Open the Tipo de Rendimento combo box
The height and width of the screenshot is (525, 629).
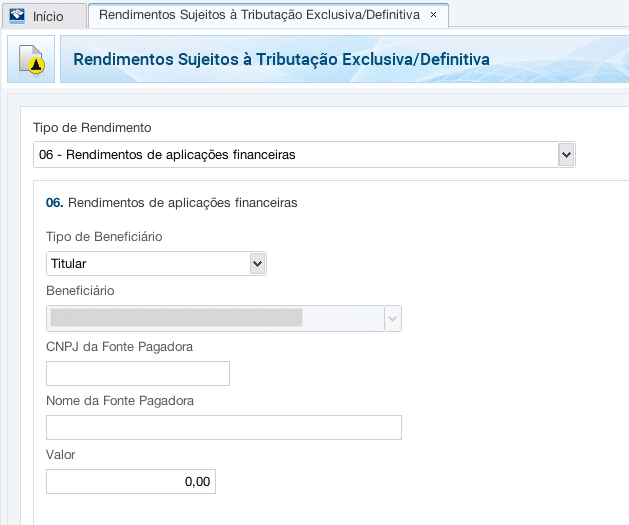click(296, 155)
